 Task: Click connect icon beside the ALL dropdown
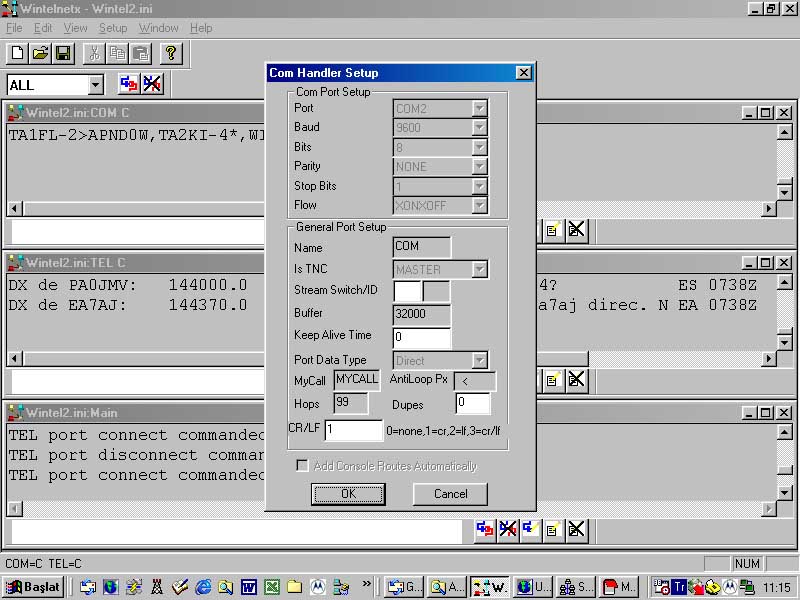(x=129, y=84)
